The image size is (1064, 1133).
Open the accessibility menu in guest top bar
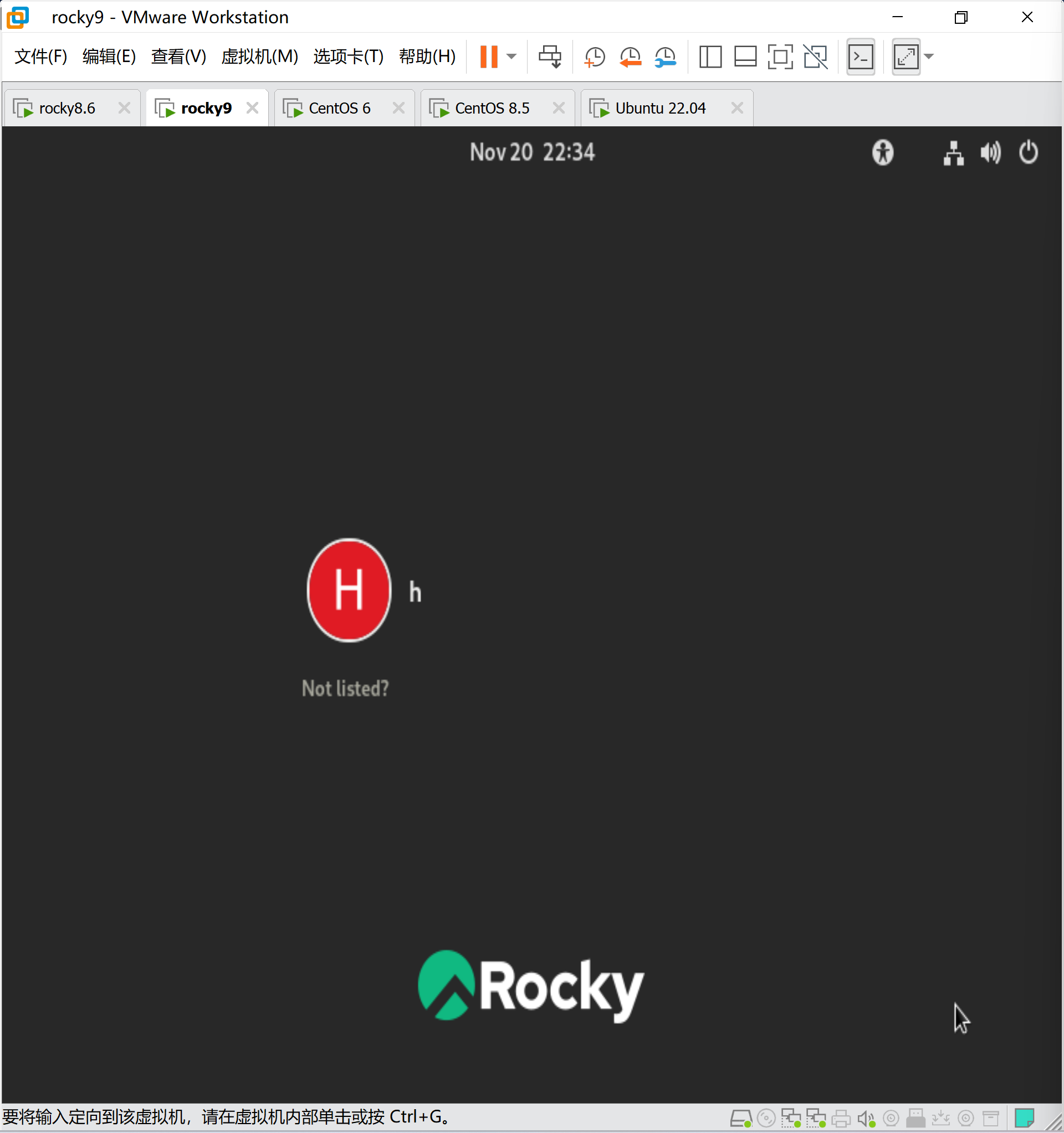click(x=883, y=153)
